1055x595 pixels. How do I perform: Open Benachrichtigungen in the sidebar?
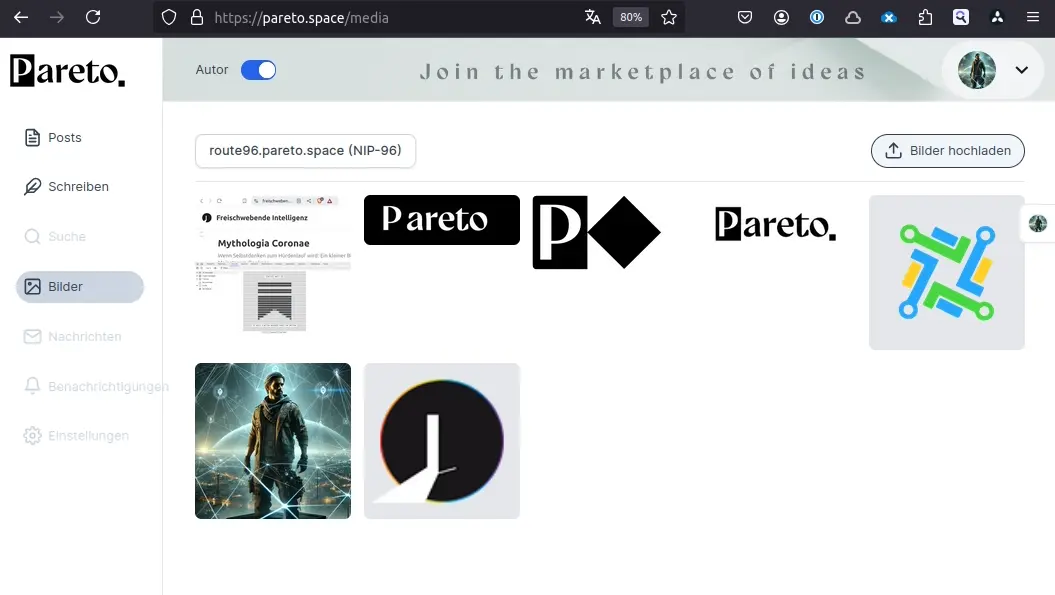click(x=96, y=386)
